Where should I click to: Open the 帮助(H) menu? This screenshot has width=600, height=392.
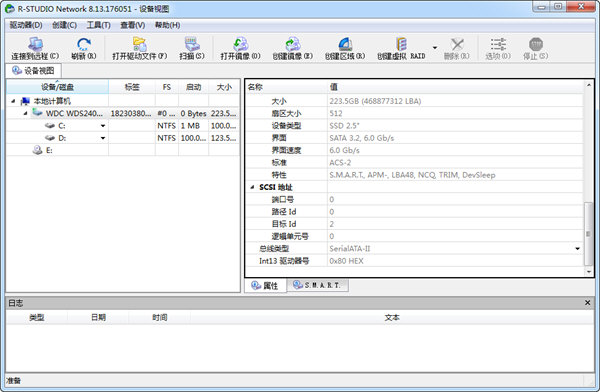coord(168,25)
